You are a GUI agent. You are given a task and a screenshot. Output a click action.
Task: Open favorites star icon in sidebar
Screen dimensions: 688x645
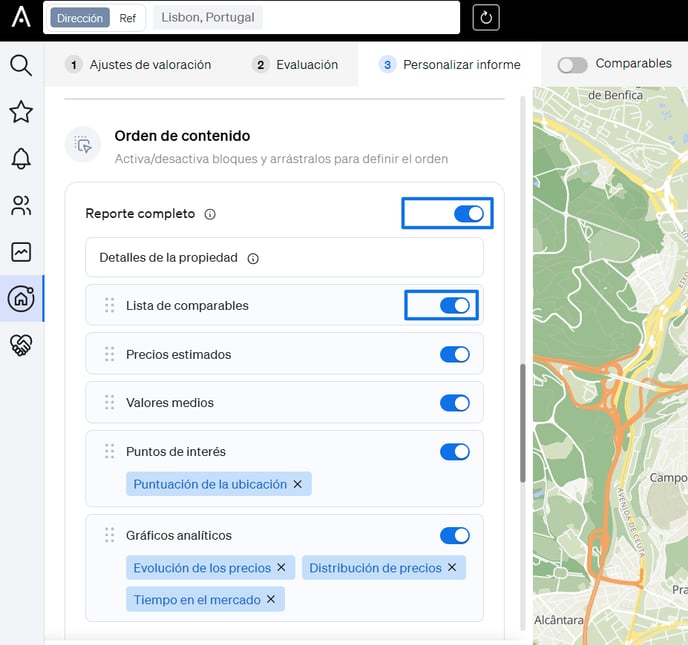tap(21, 112)
